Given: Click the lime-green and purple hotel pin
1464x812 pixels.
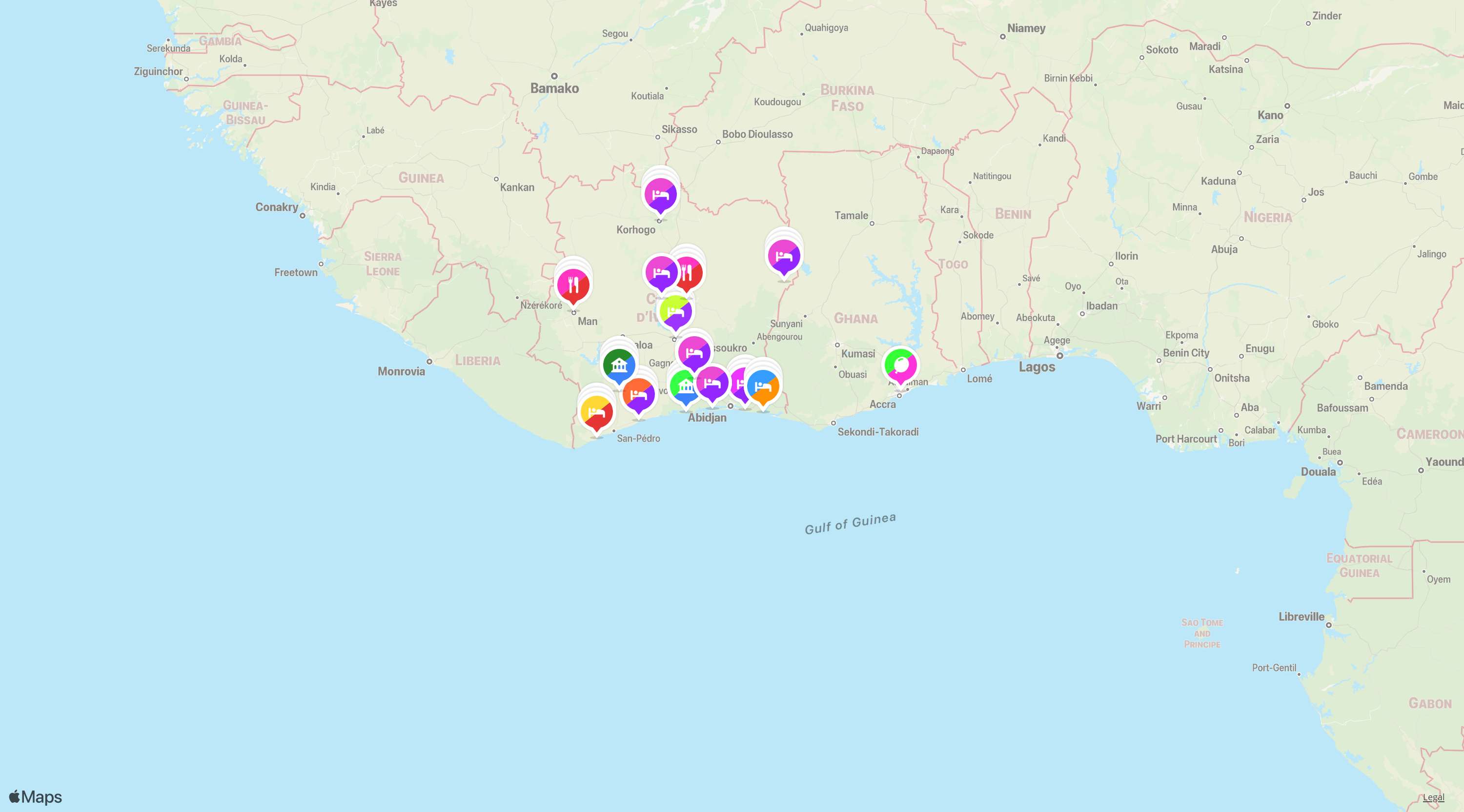Looking at the screenshot, I should tap(676, 312).
